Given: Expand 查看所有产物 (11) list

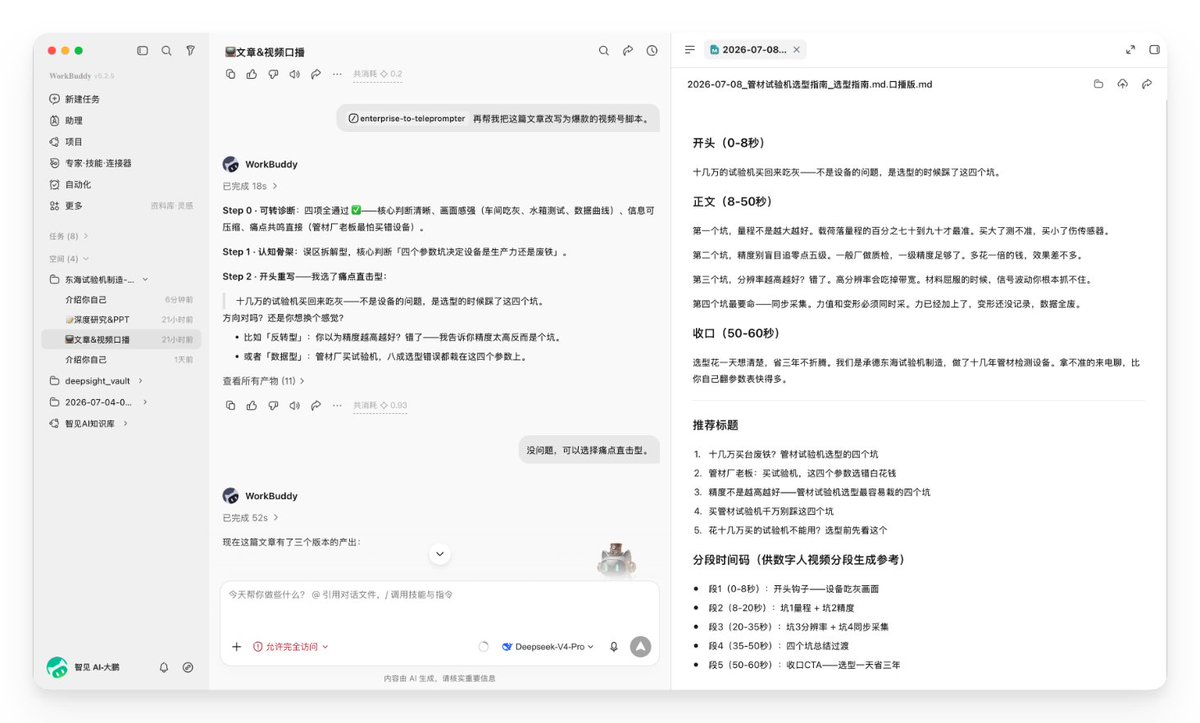Looking at the screenshot, I should (x=264, y=381).
